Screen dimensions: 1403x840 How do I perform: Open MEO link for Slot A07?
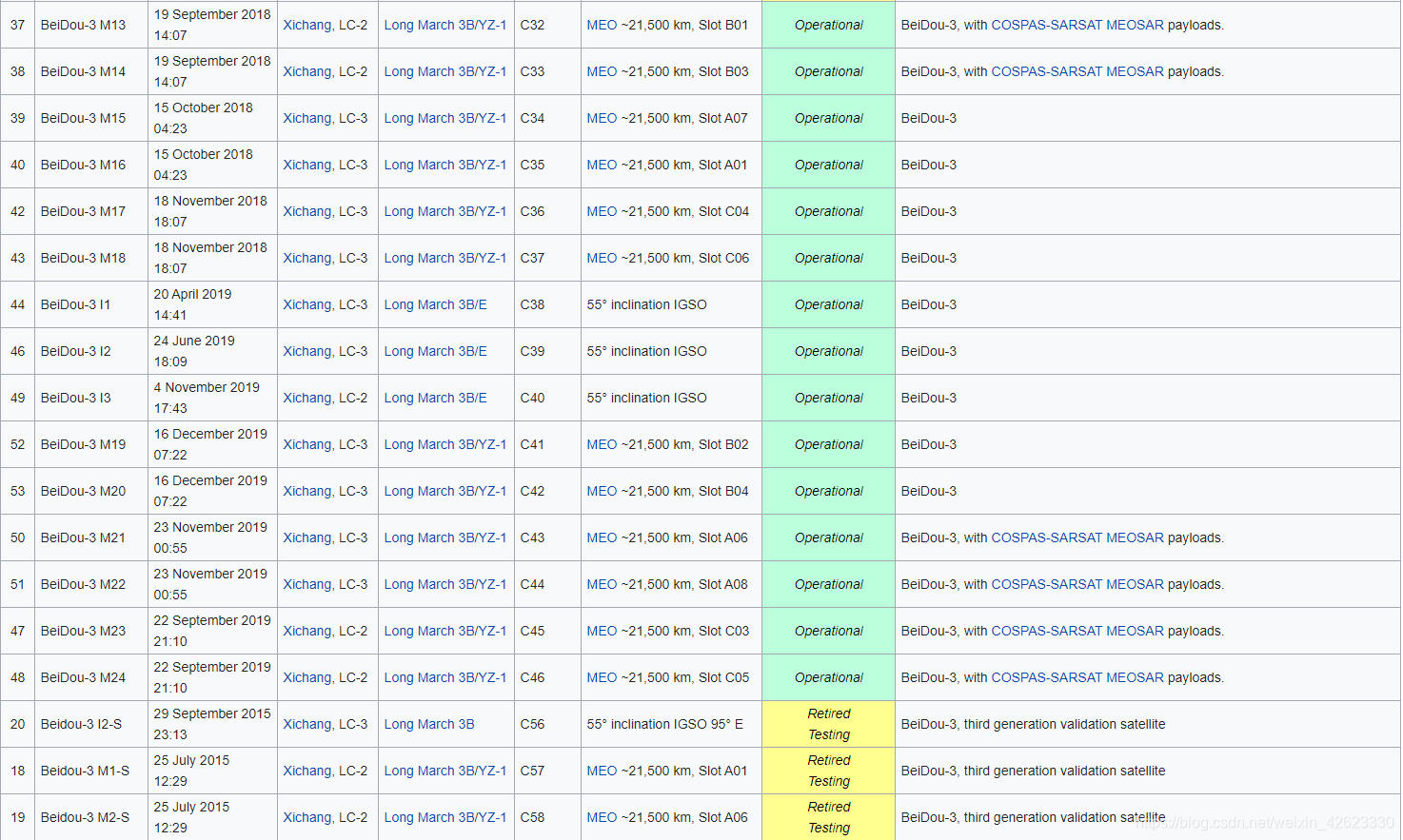(602, 118)
